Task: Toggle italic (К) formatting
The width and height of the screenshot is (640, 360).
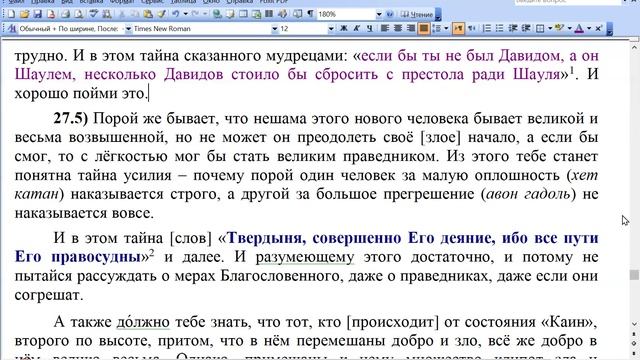Action: click(x=357, y=29)
